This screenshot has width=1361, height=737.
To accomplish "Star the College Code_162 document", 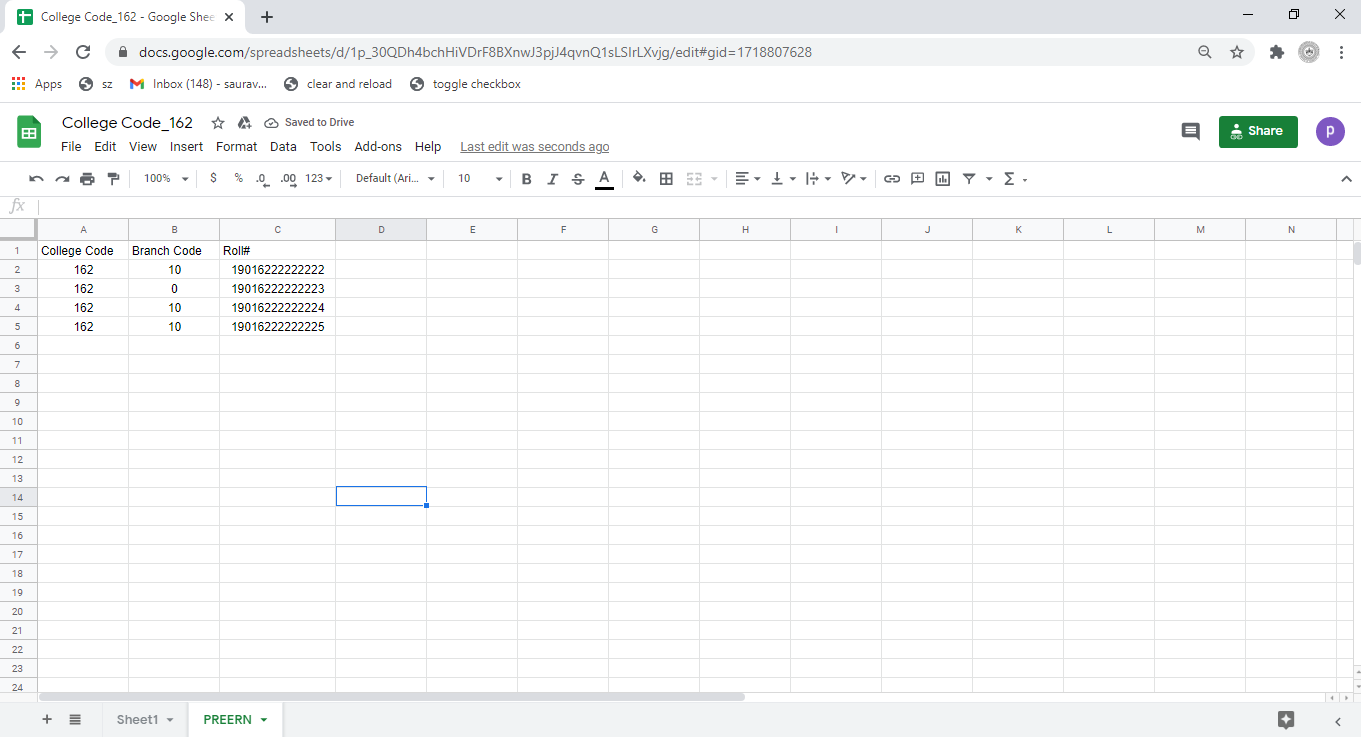I will pyautogui.click(x=218, y=123).
